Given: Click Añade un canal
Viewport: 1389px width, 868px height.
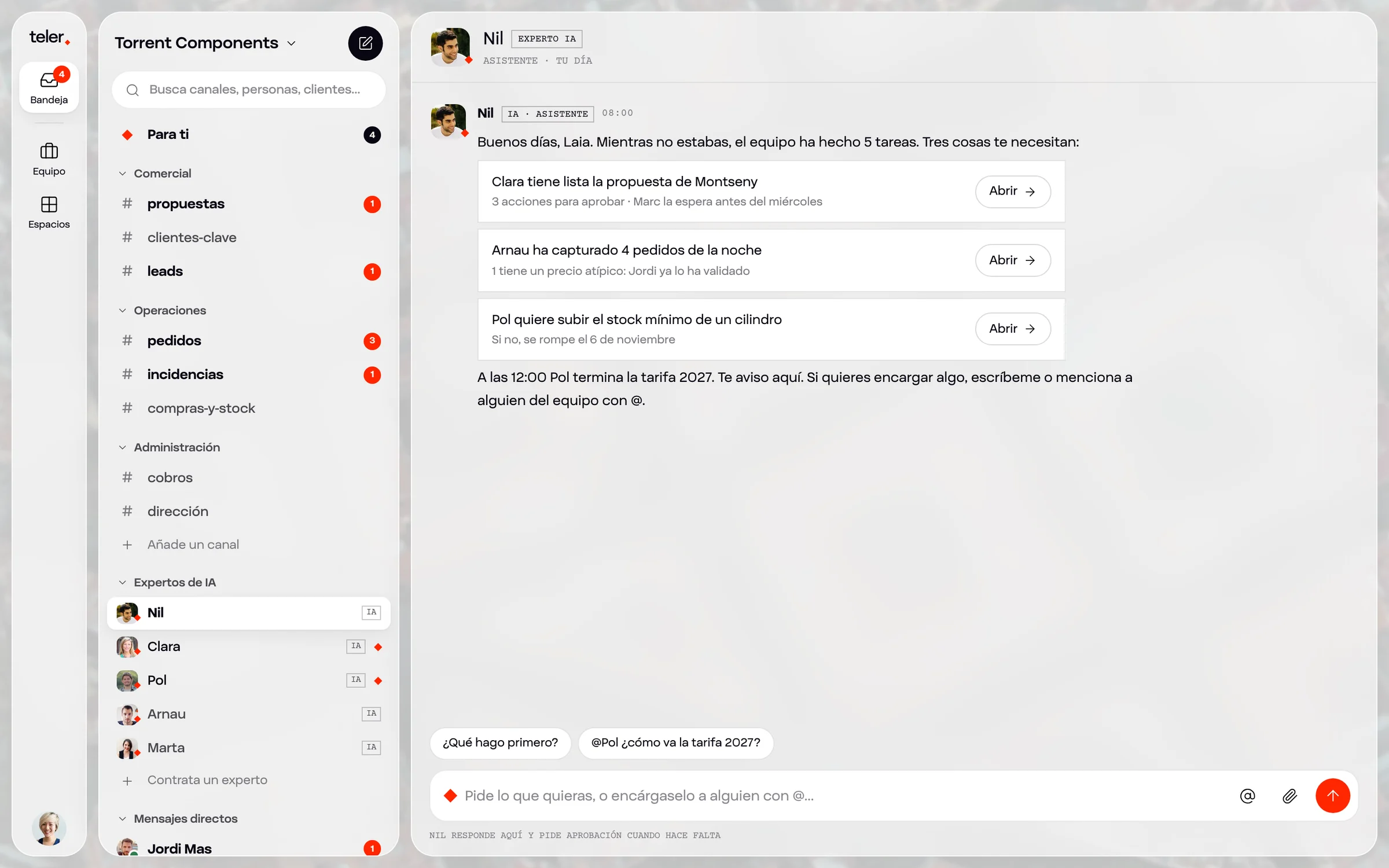Looking at the screenshot, I should click(x=193, y=545).
